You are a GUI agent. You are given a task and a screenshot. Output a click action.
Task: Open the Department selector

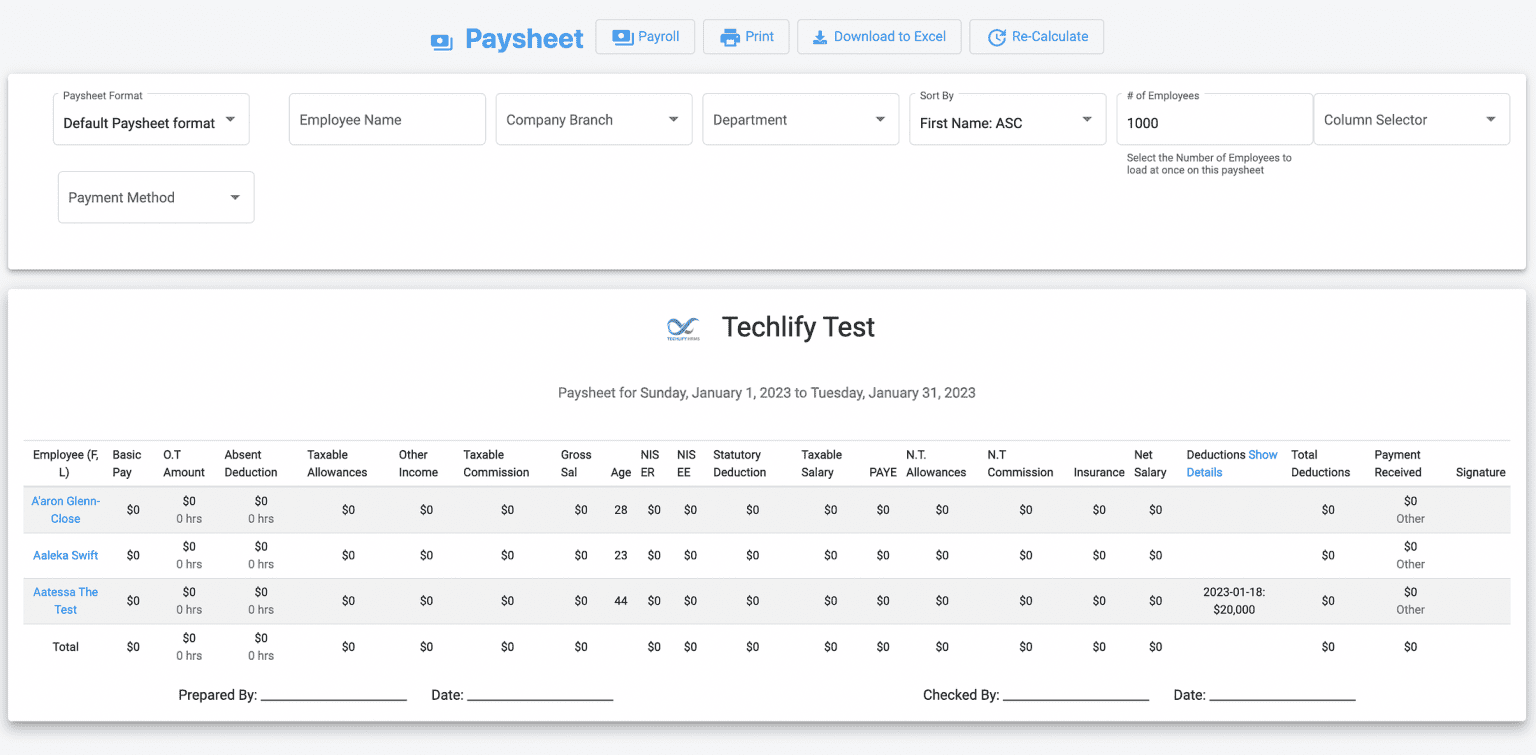click(800, 119)
